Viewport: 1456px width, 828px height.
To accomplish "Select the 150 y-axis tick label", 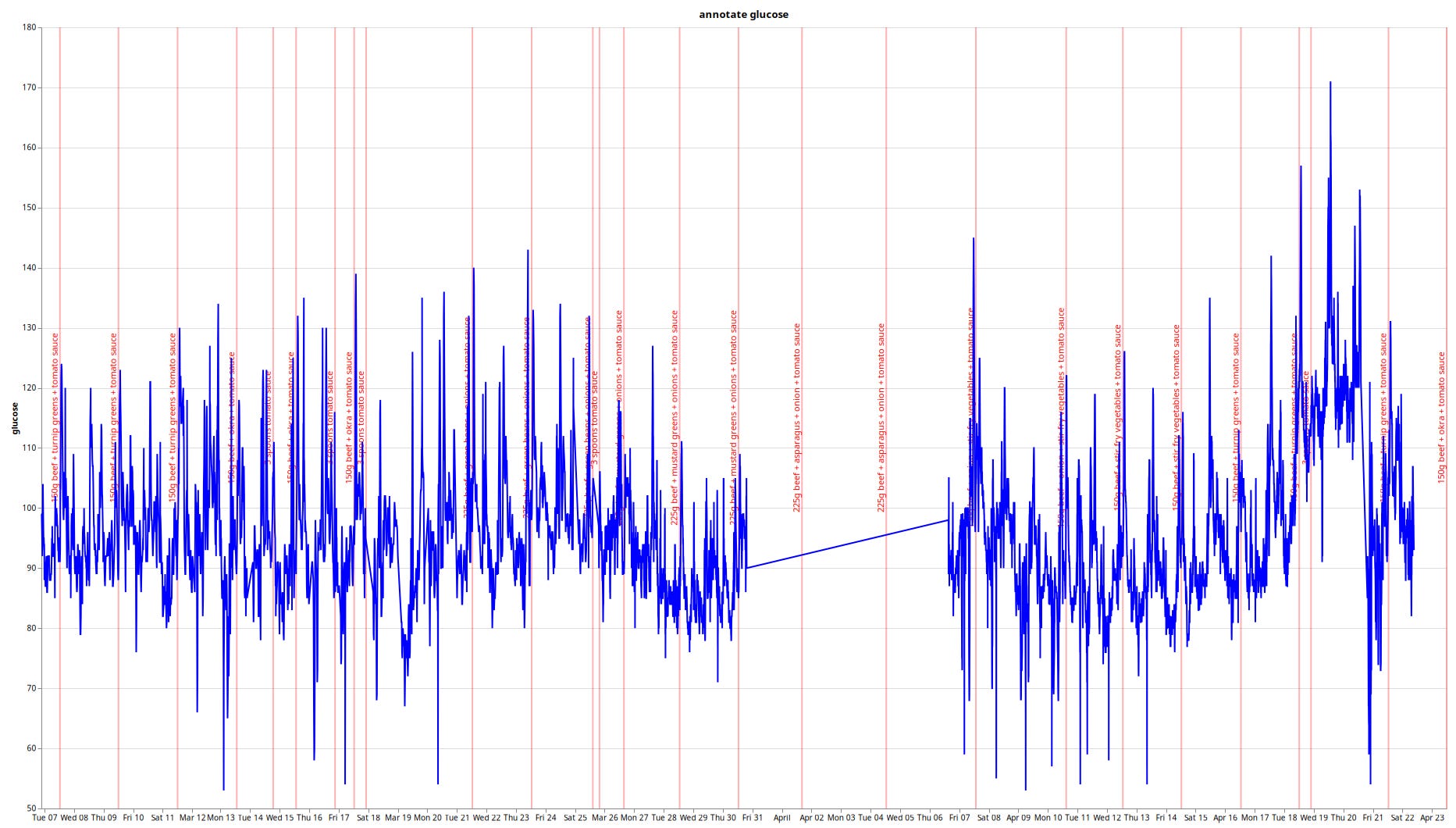I will (x=29, y=208).
